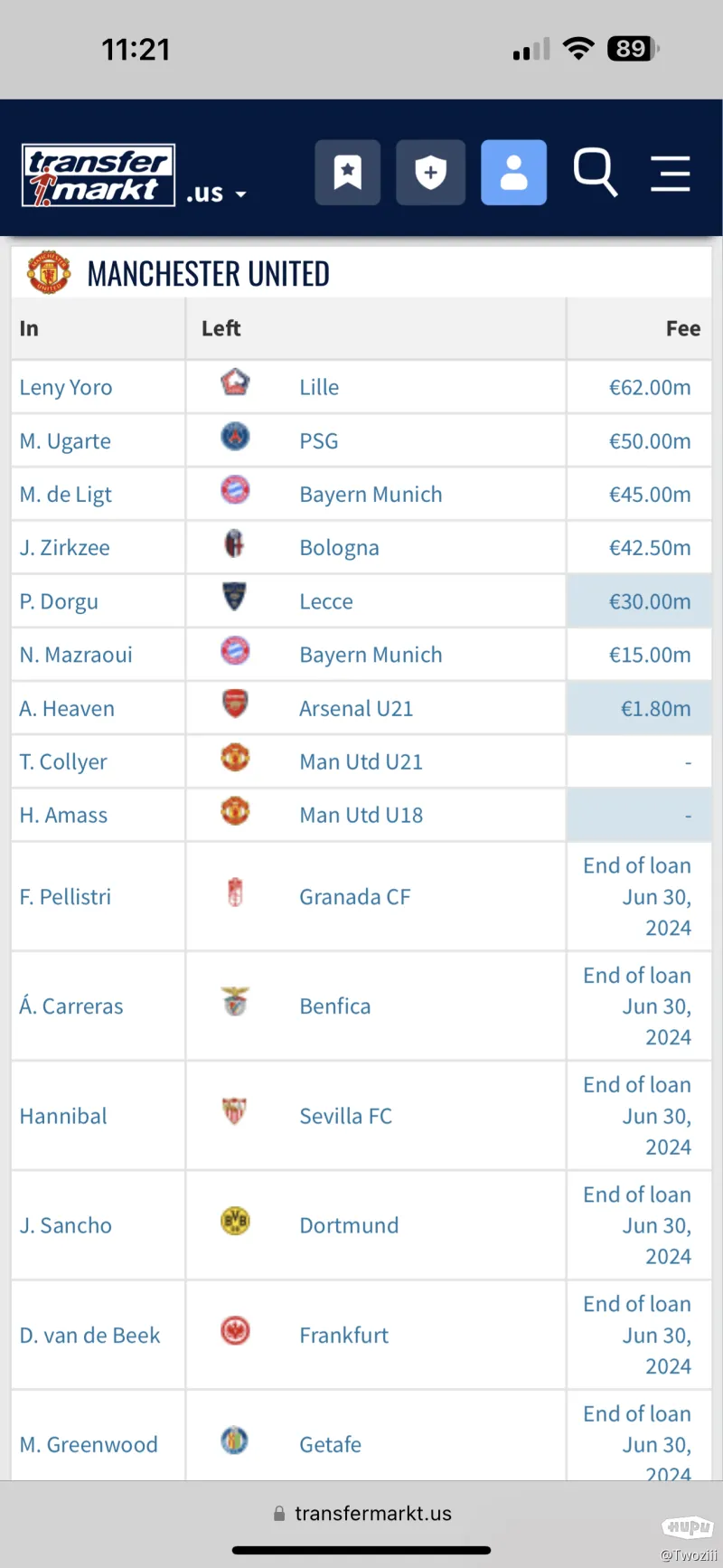The height and width of the screenshot is (1568, 723).
Task: Go to Transfermarkt home logo
Action: click(x=98, y=175)
